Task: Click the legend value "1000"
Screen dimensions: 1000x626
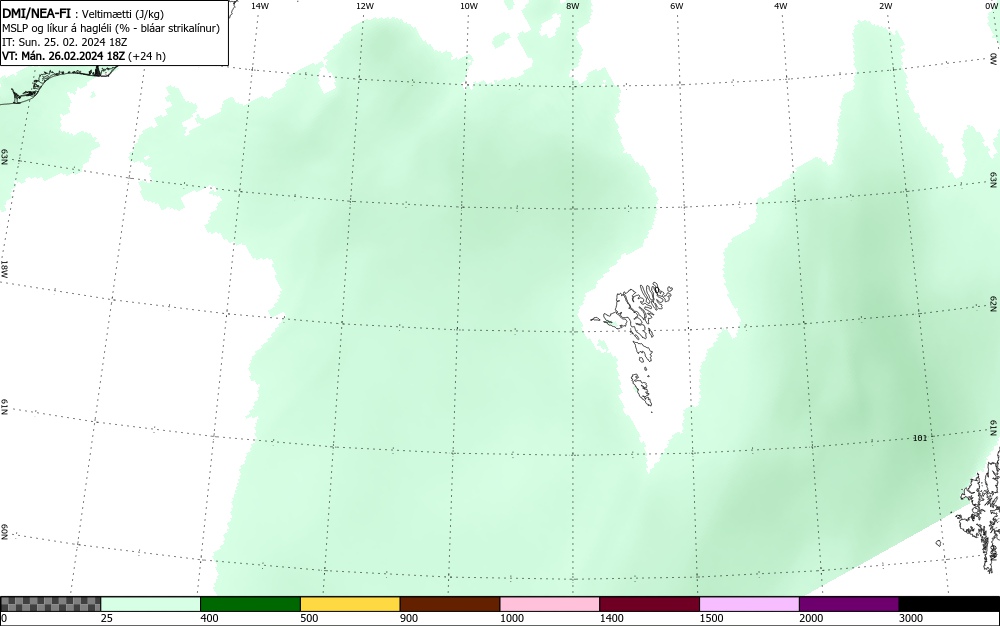Action: click(x=512, y=618)
